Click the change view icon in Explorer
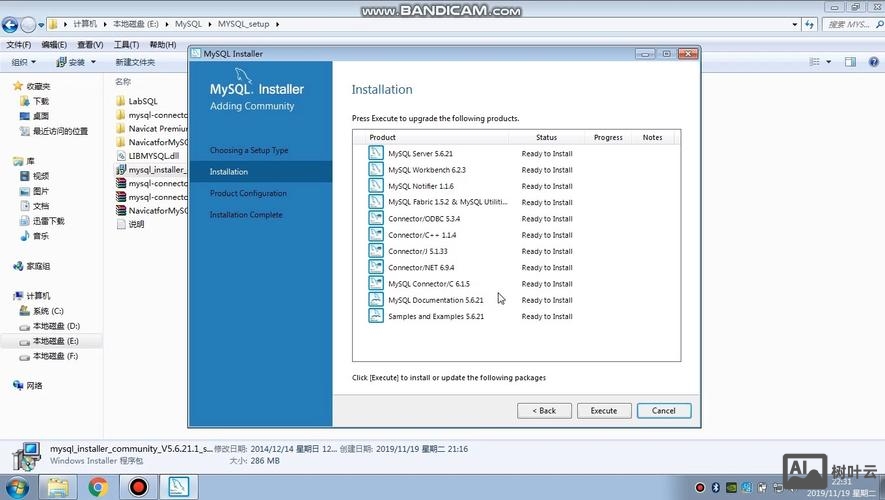 (x=814, y=62)
